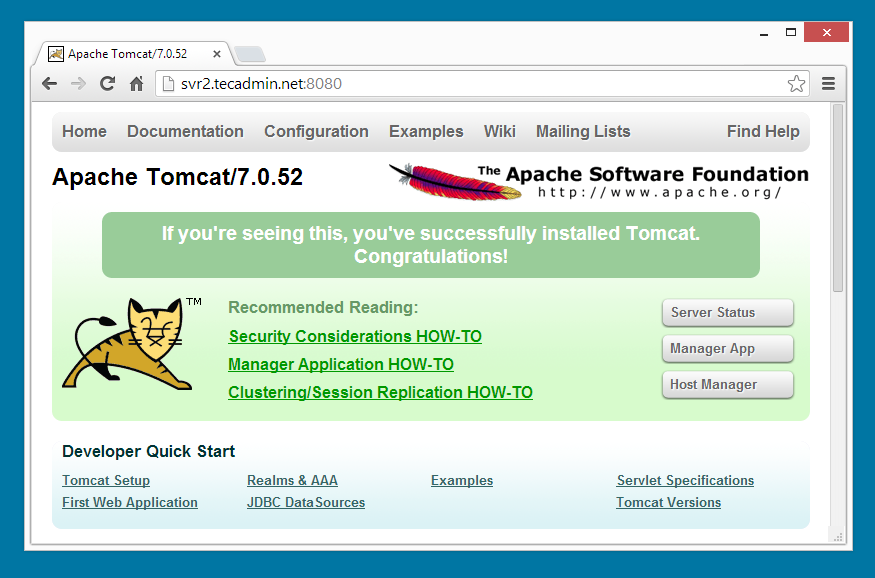The height and width of the screenshot is (578, 875).
Task: Reload the page with the refresh icon
Action: 107,84
